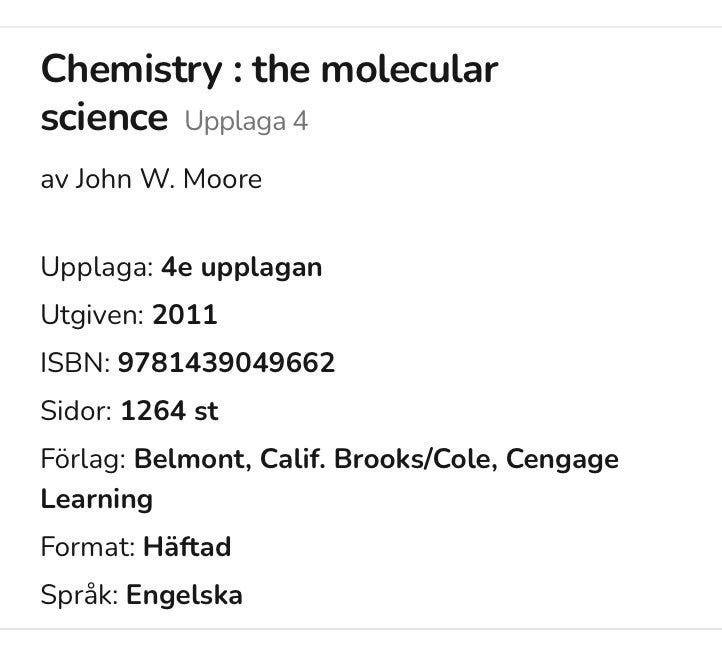Select the "4e upplagan" edition value

point(241,268)
